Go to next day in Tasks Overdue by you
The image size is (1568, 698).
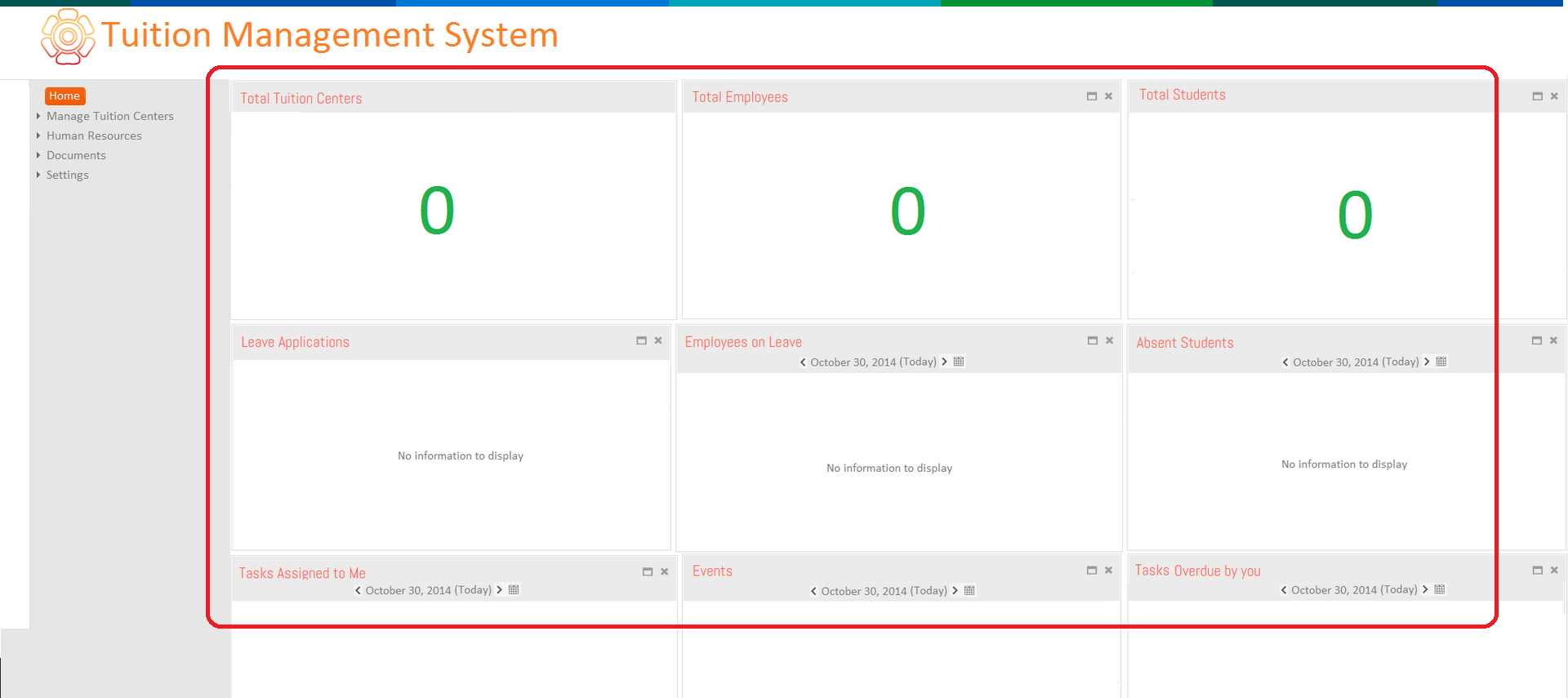[1426, 589]
